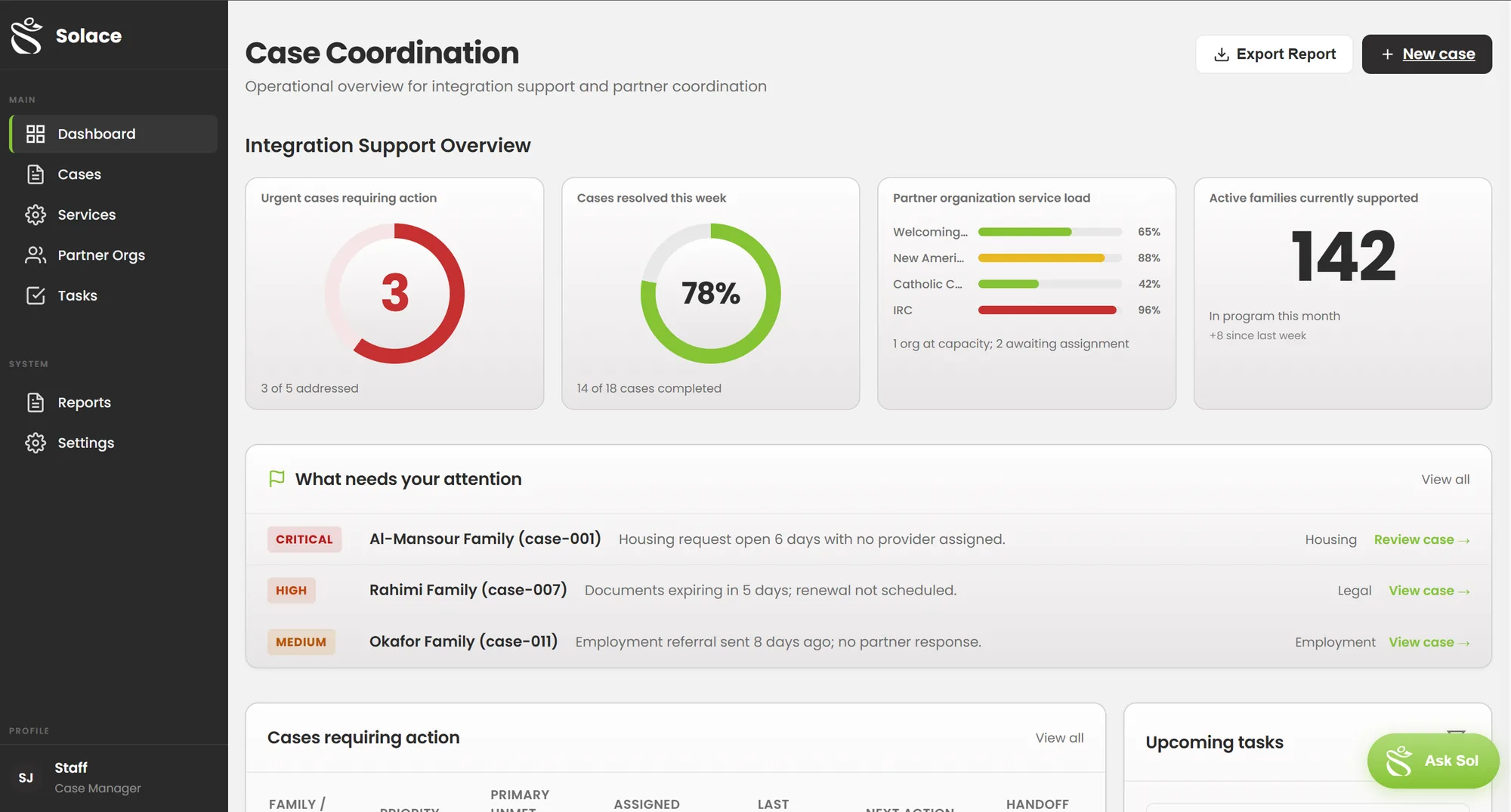
Task: Create a New case
Action: coord(1426,54)
